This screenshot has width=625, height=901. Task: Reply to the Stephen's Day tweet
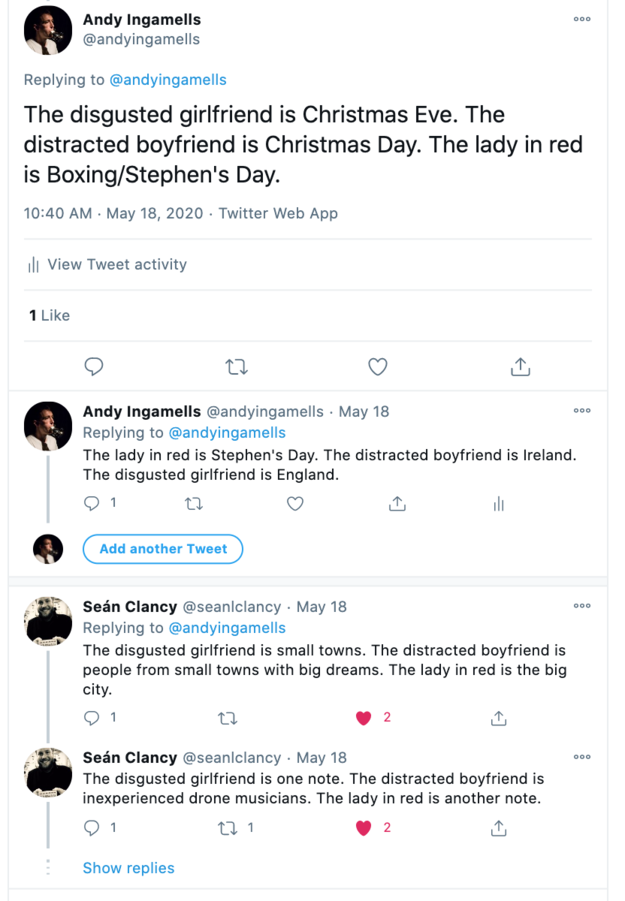tap(93, 504)
